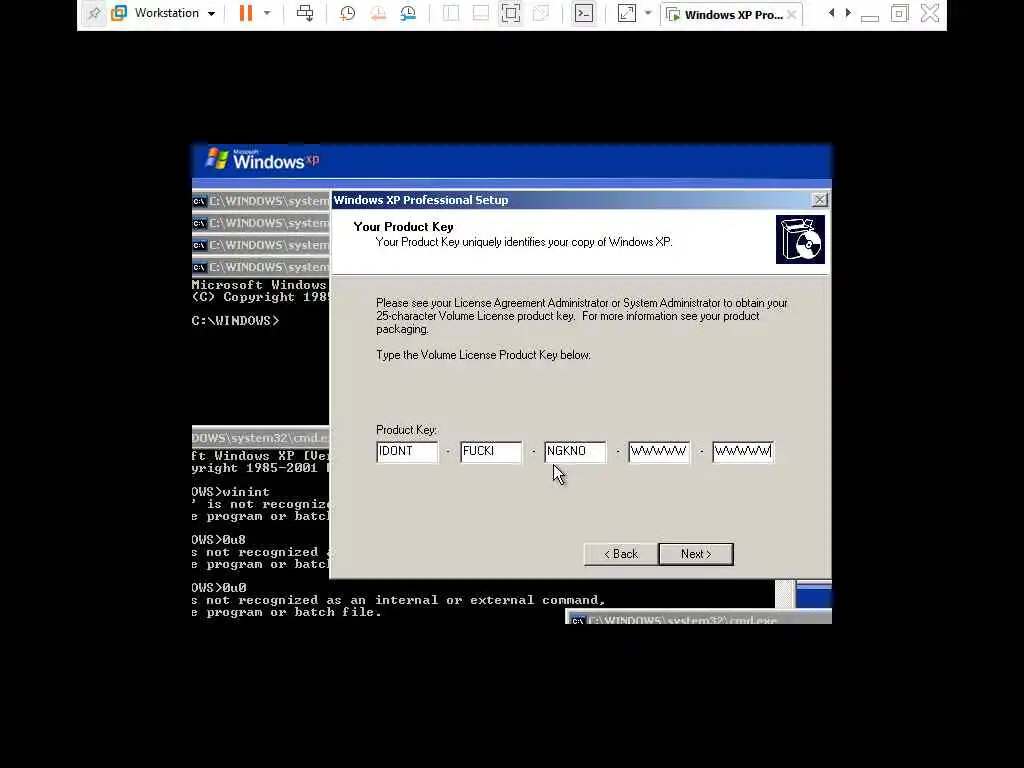The image size is (1024, 768).
Task: Select the second cmd window title bar
Action: click(x=261, y=223)
